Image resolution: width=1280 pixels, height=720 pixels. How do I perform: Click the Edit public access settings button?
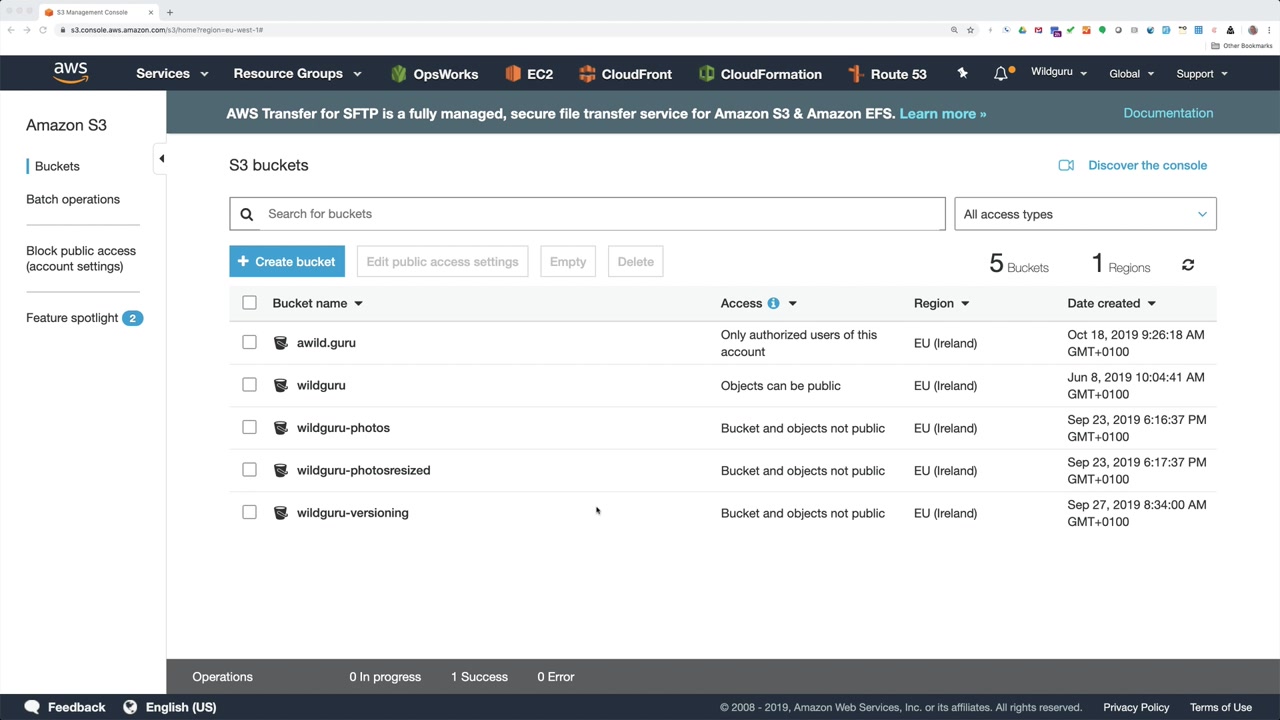click(442, 262)
